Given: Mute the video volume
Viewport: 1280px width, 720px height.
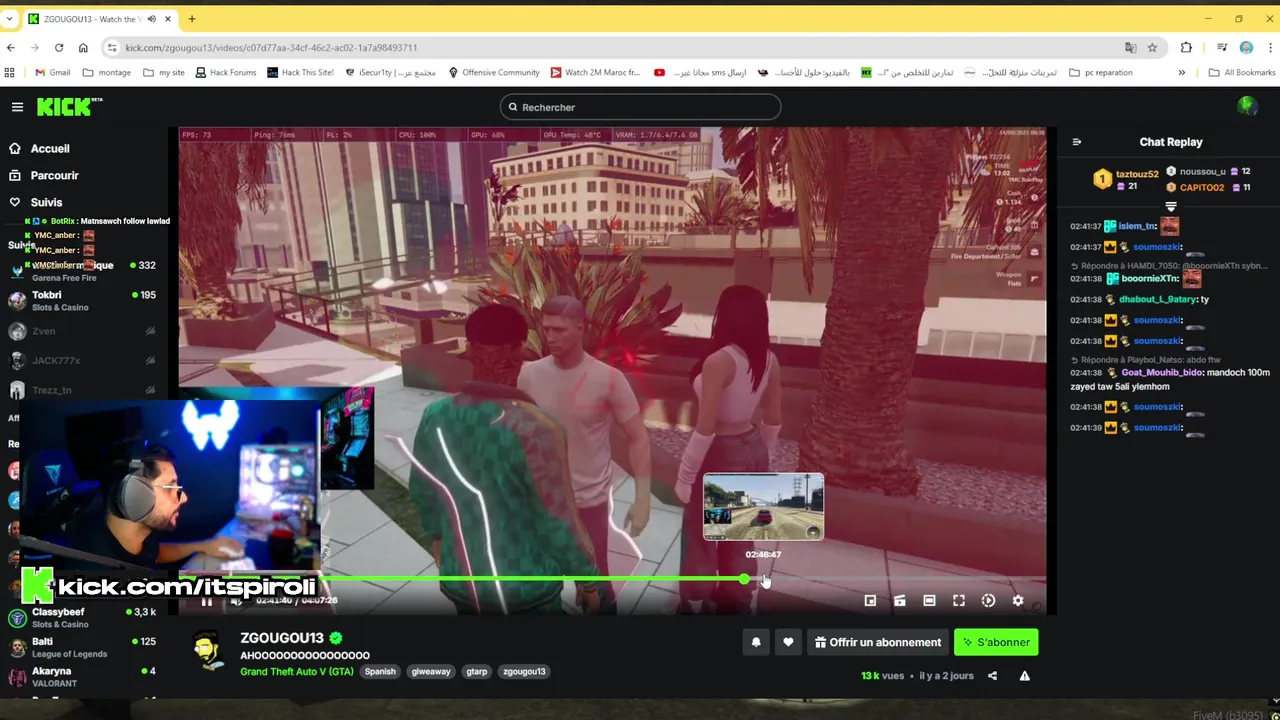Looking at the screenshot, I should click(236, 601).
